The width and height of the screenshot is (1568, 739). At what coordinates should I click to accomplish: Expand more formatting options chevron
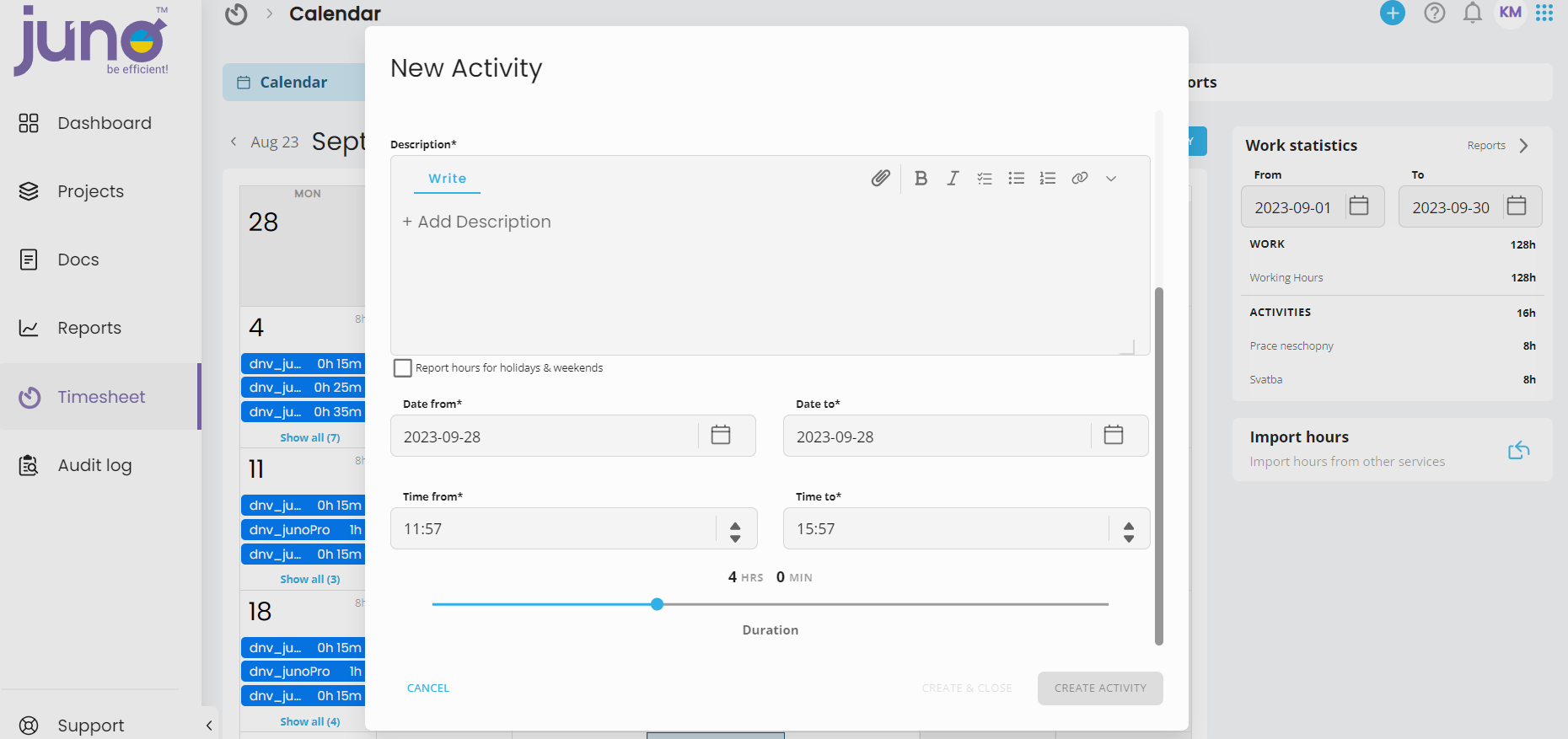1111,179
